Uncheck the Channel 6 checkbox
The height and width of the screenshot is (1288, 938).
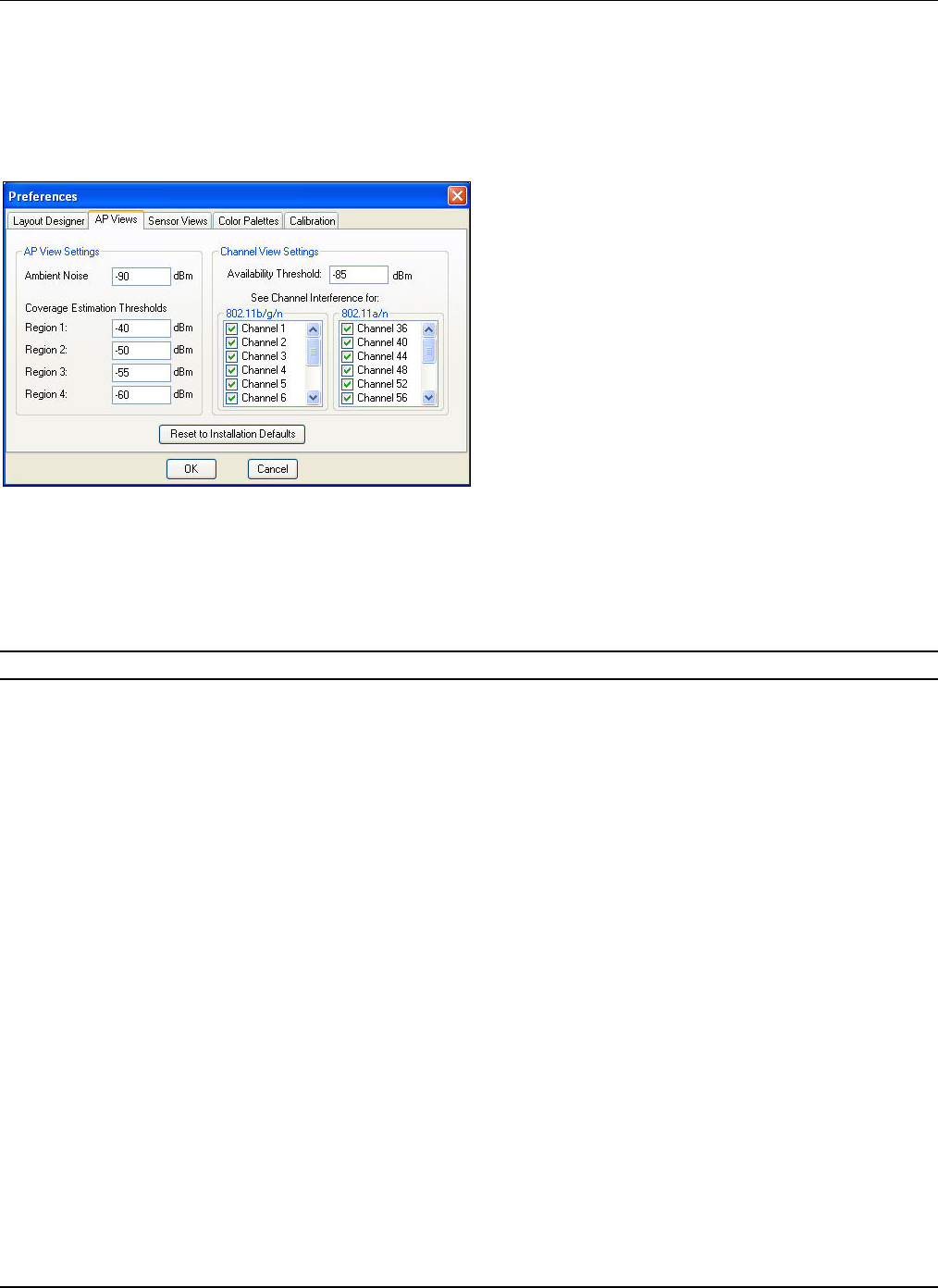232,398
